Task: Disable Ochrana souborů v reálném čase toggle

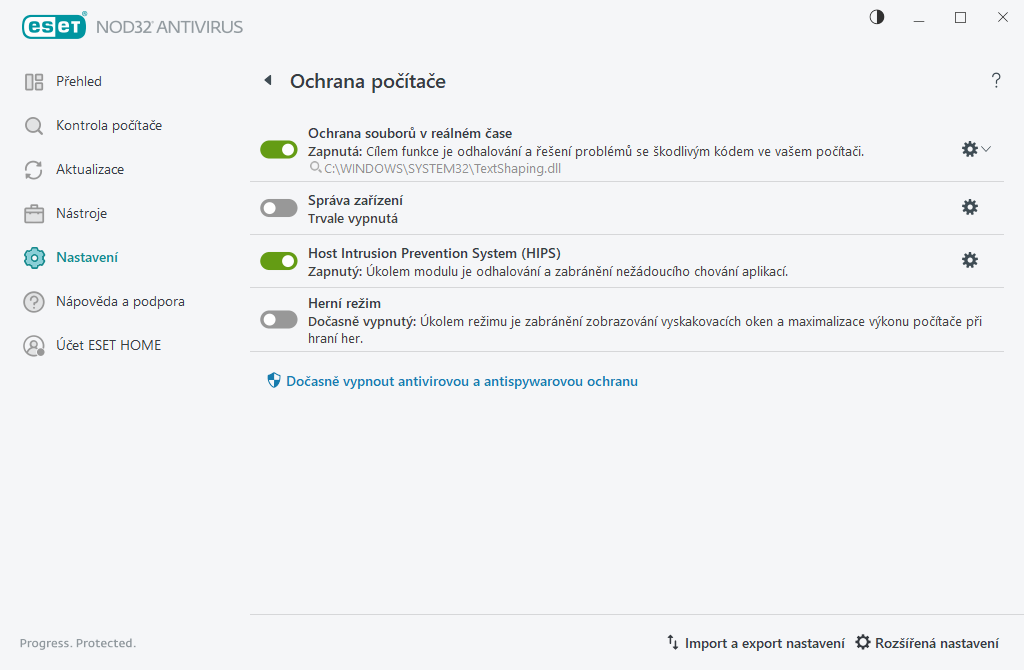Action: (x=279, y=149)
